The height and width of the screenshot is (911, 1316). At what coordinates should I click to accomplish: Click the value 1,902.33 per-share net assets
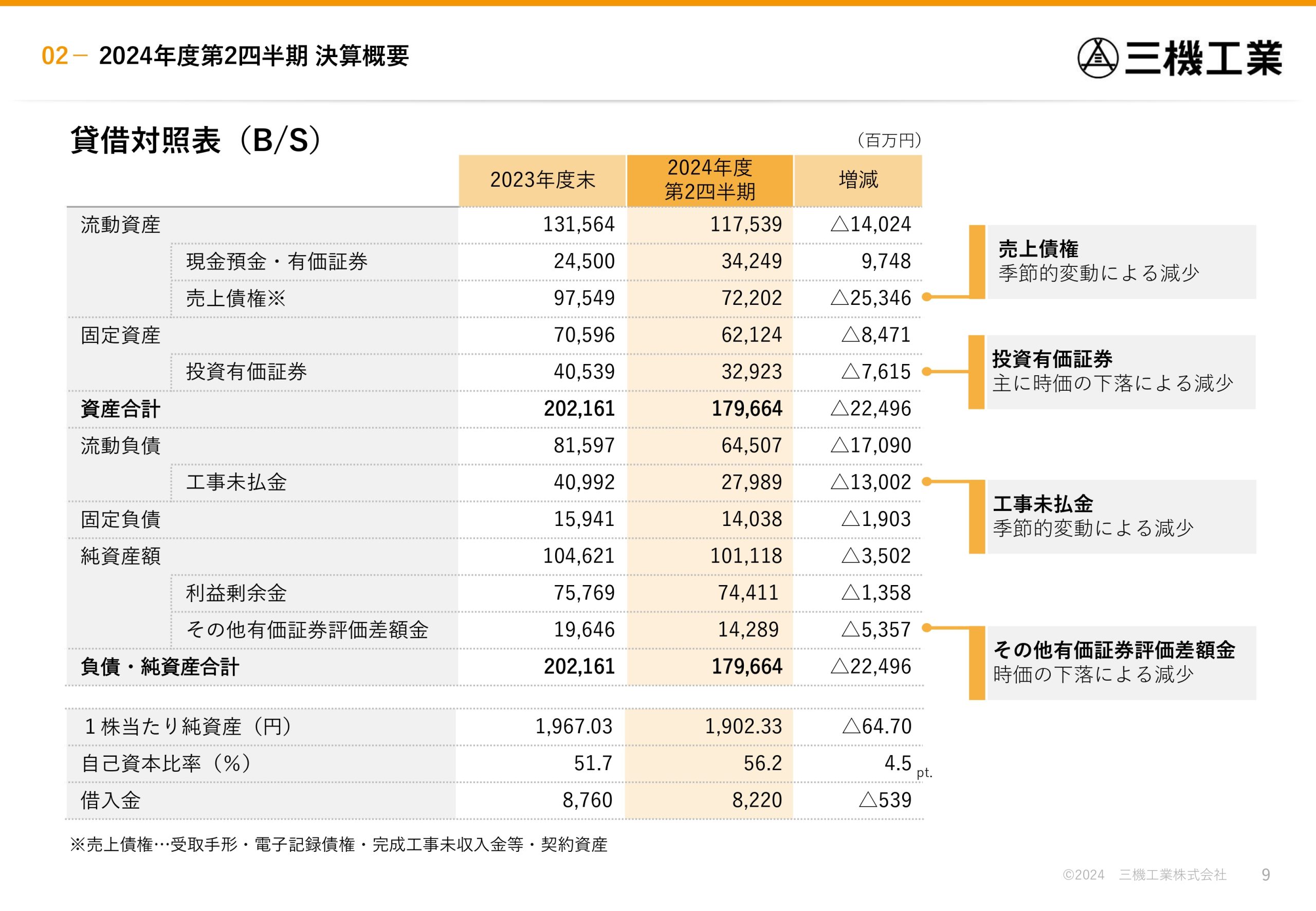pos(744,726)
